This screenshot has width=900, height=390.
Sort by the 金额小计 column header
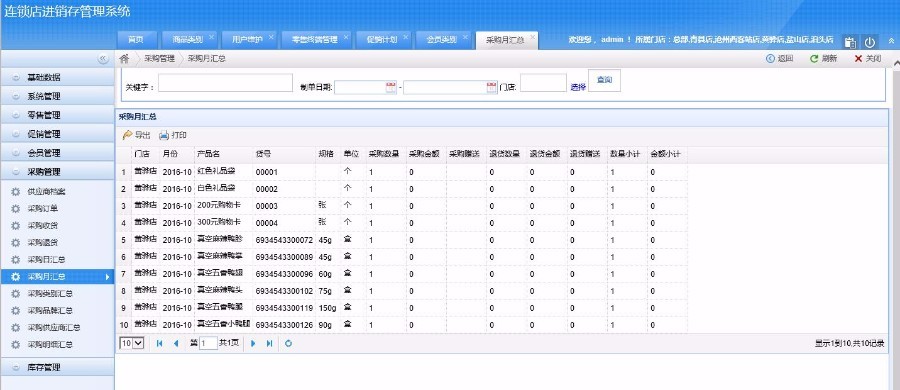pos(668,155)
